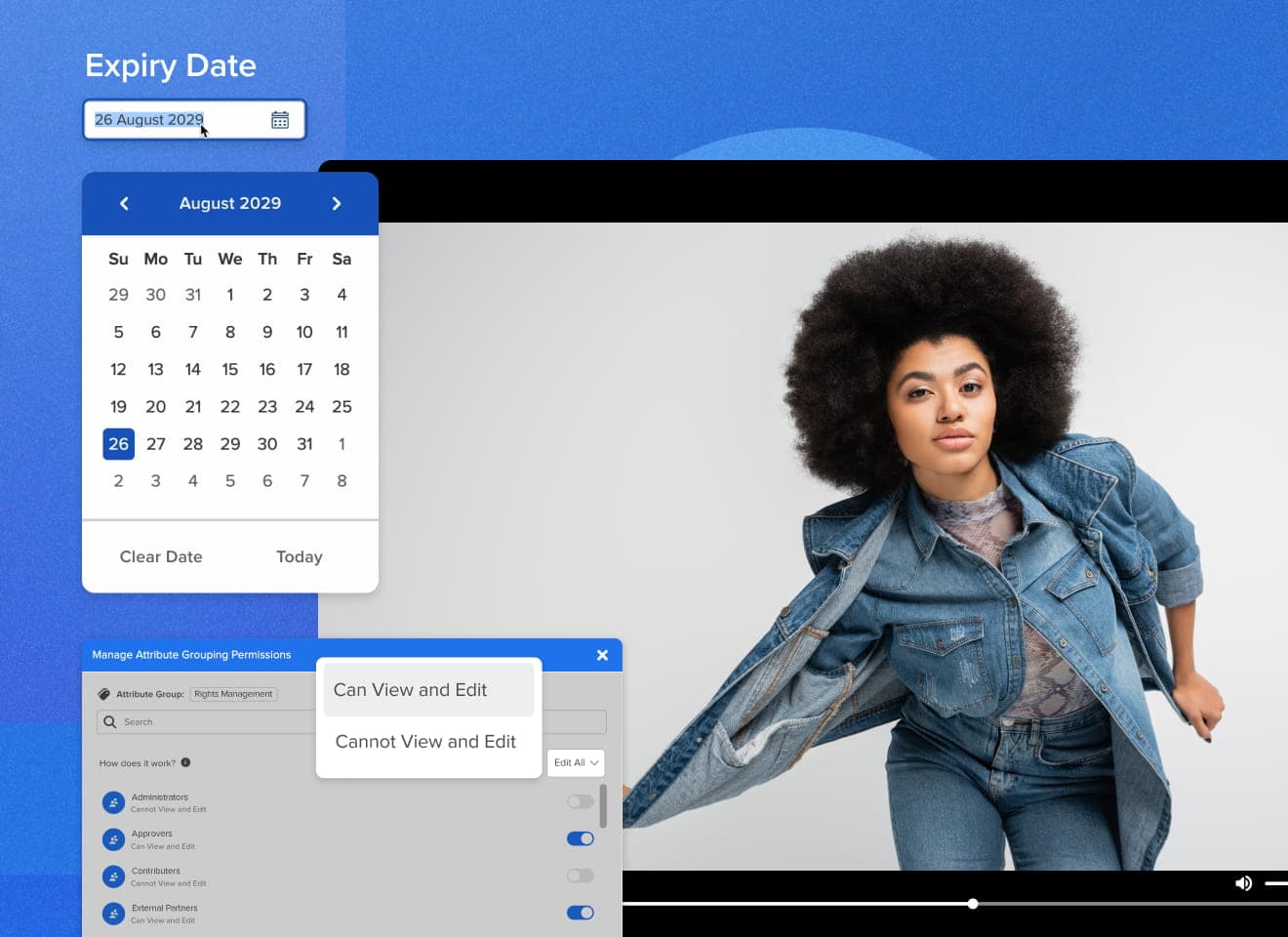Close the Manage Attribute Grouping Permissions dialog

tap(602, 655)
